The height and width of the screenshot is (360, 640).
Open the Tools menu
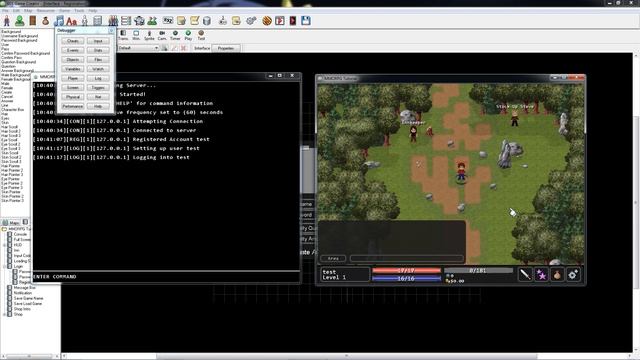coord(79,11)
